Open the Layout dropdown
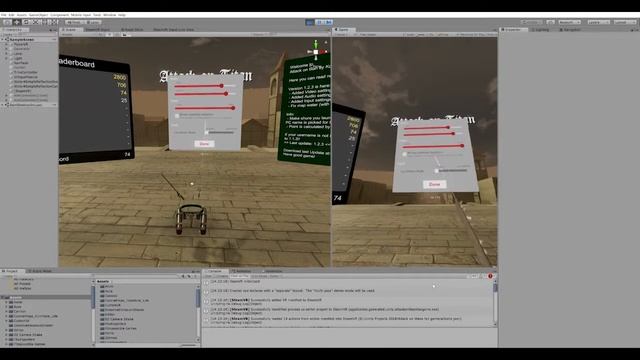 coord(624,22)
